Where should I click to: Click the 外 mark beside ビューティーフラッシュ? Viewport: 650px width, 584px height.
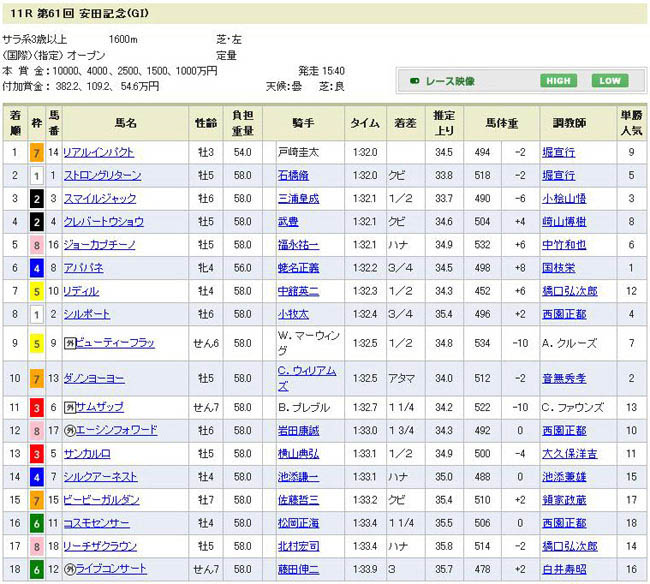point(69,342)
